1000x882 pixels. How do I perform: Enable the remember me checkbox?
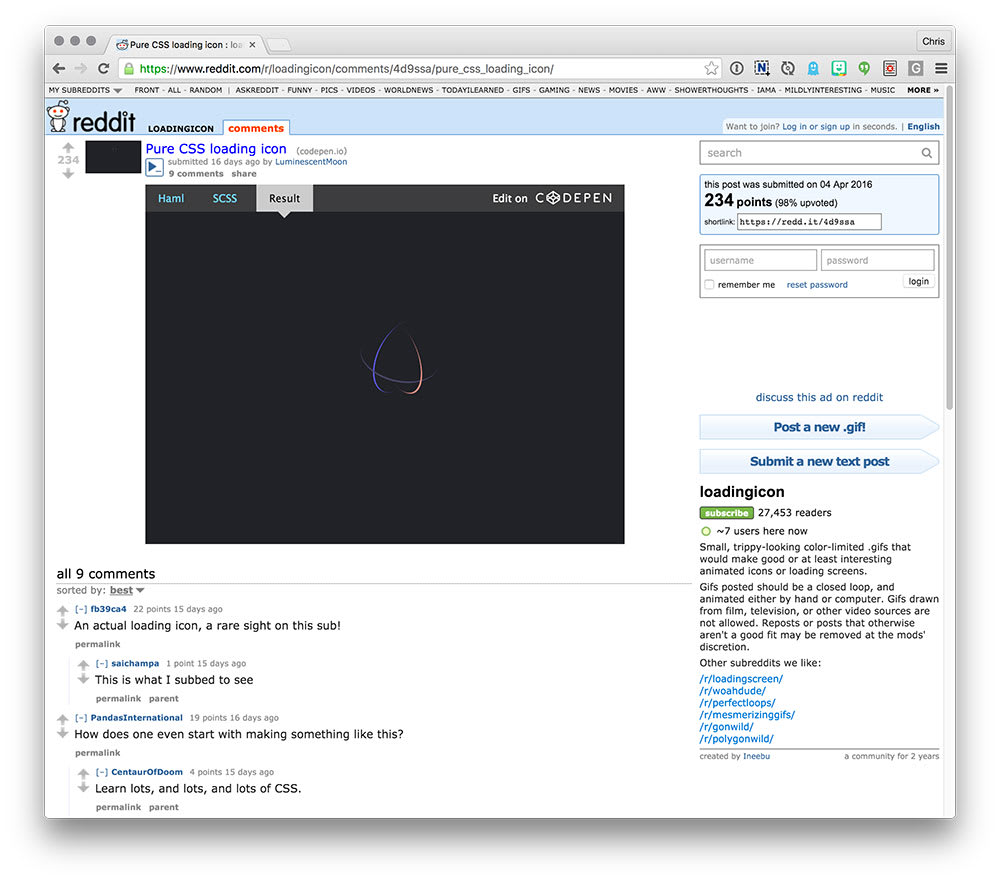click(709, 284)
